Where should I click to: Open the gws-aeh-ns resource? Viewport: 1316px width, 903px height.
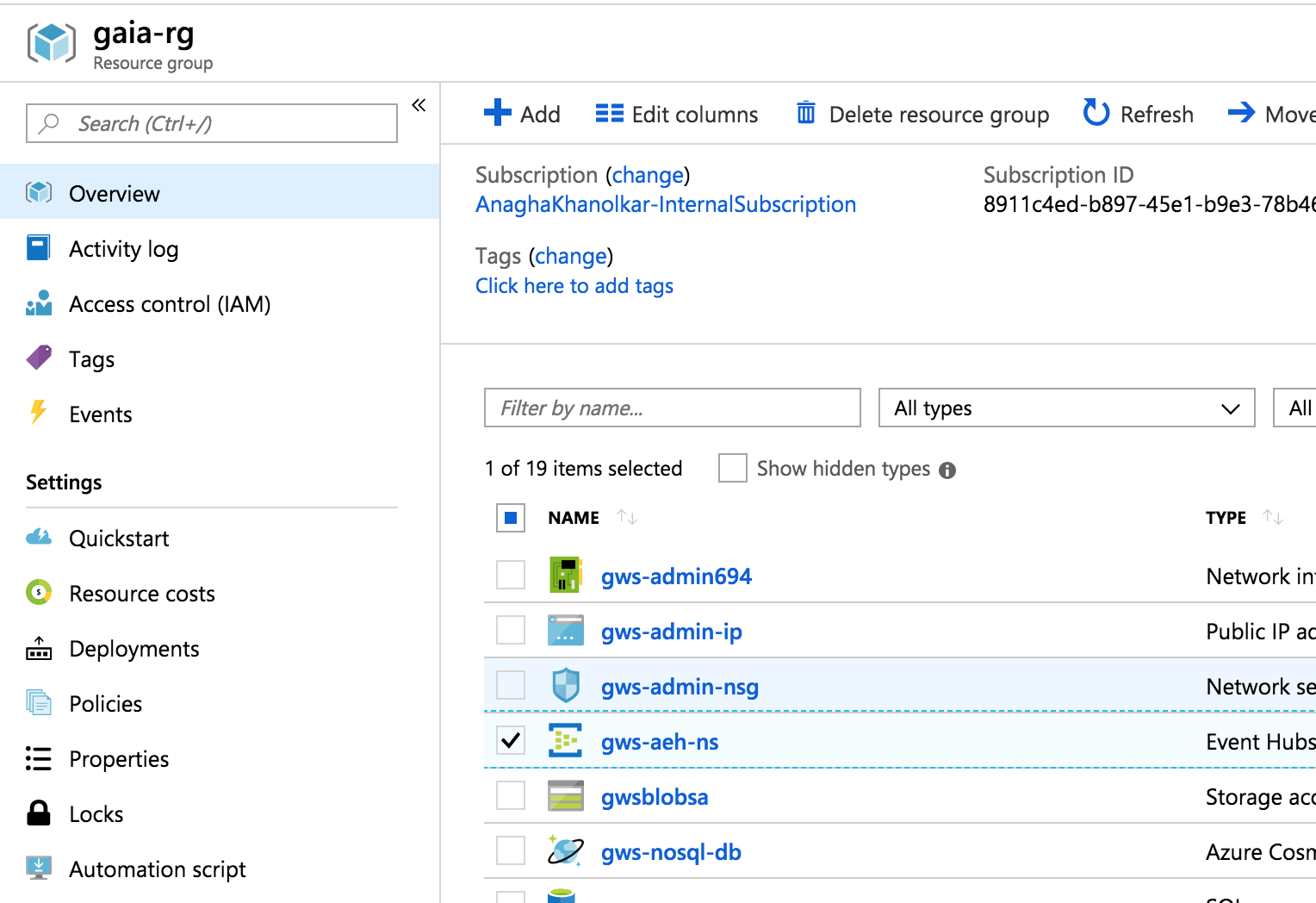660,742
